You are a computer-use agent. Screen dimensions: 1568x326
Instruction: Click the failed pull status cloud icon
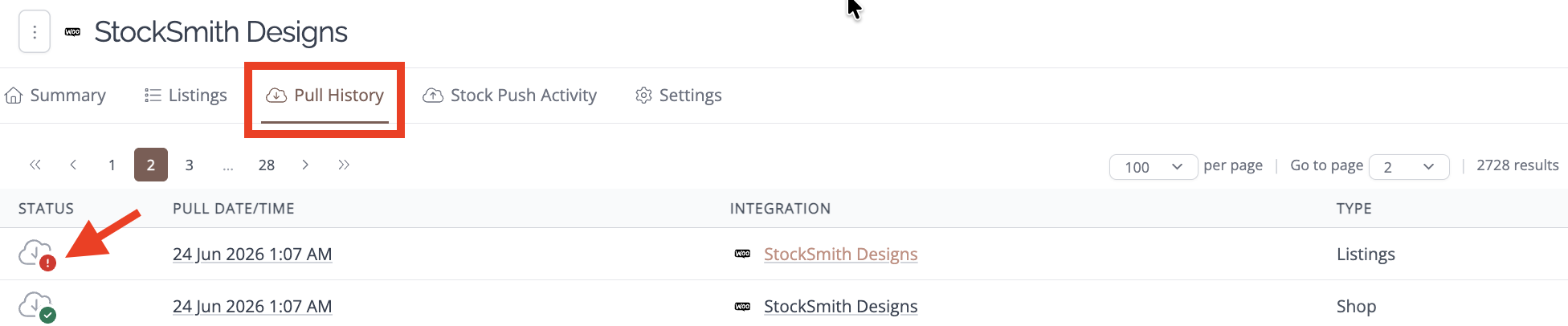(37, 255)
